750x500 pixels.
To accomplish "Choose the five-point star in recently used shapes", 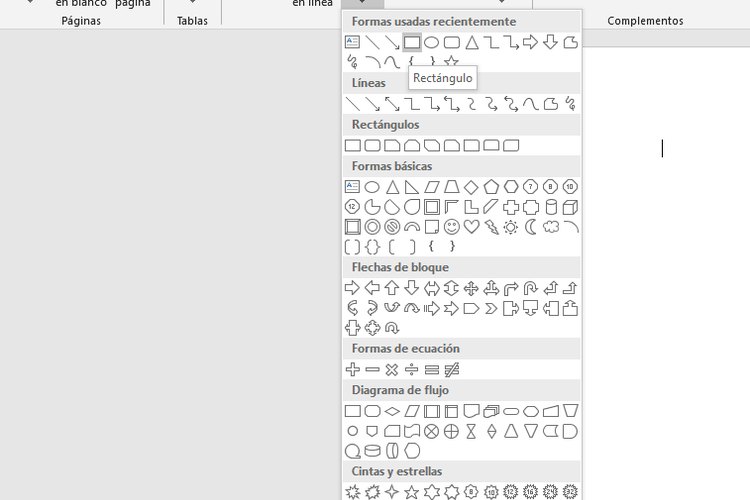I will (x=451, y=62).
